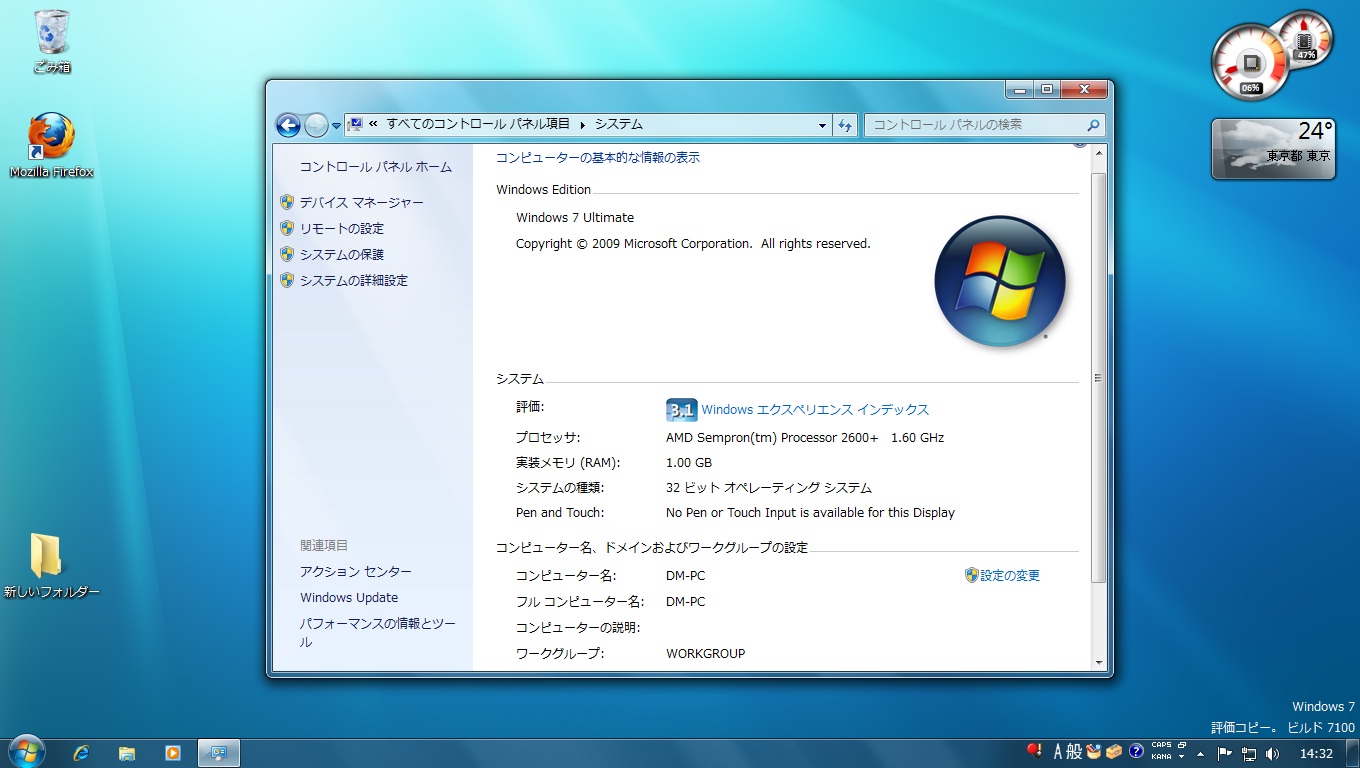Click the Control Panel taskbar button

[219, 753]
